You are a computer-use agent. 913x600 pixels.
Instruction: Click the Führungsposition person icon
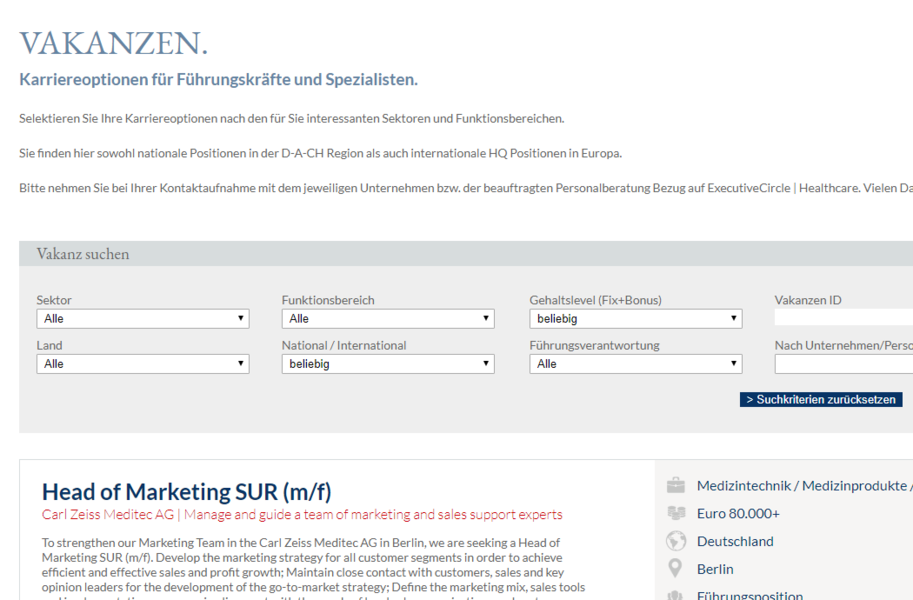click(x=676, y=594)
